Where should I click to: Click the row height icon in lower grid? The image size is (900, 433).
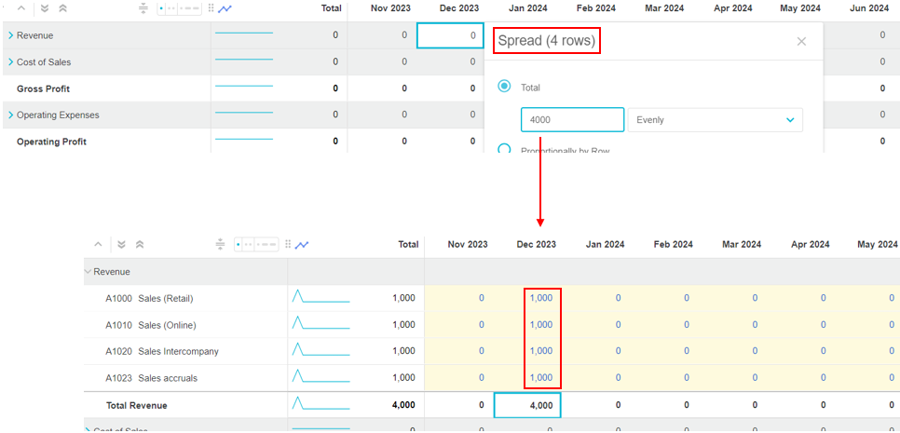click(x=220, y=244)
